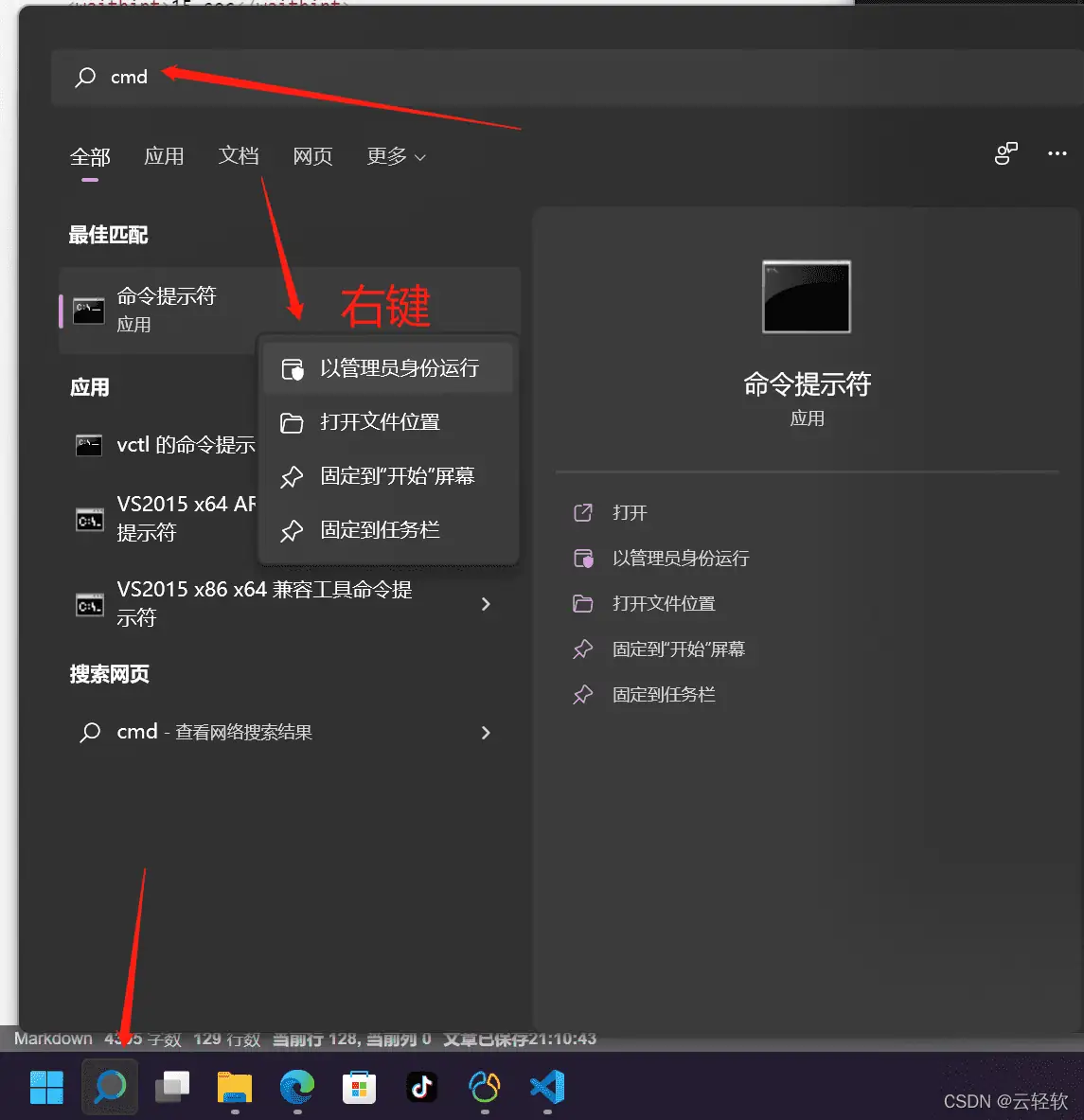Screen dimensions: 1084x1120
Task: Click folder icon in context menu
Action: coord(292,423)
